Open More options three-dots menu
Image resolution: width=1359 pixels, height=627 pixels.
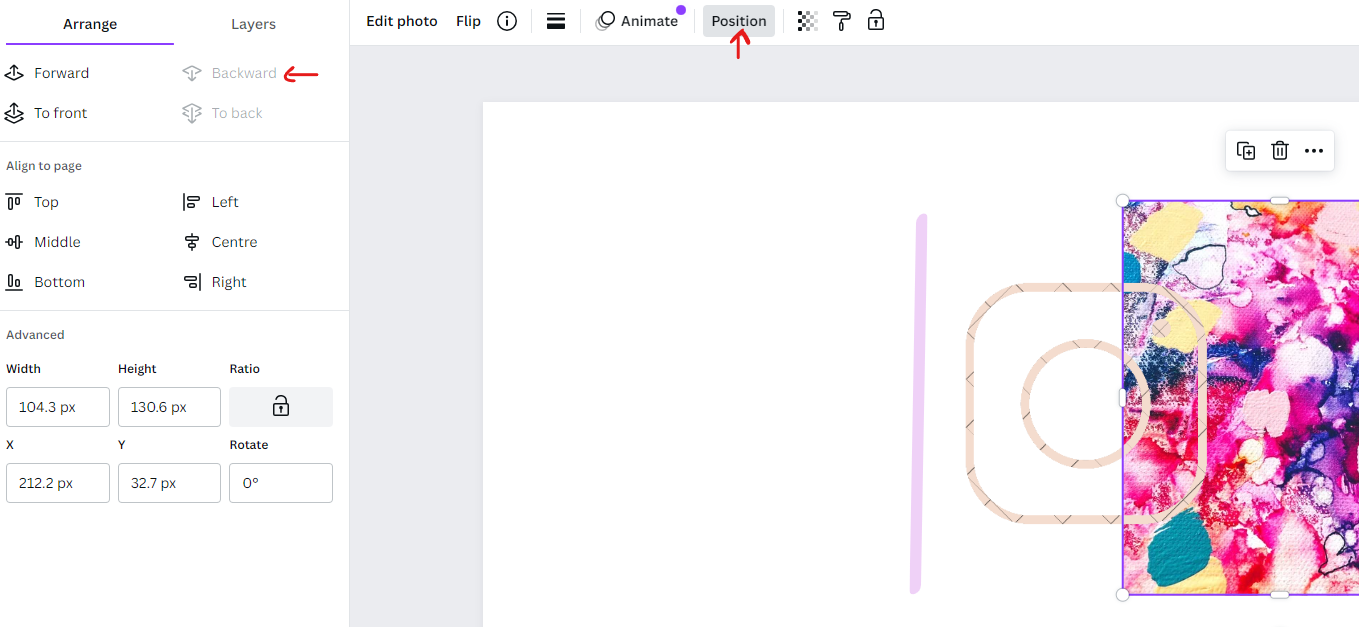click(1314, 151)
